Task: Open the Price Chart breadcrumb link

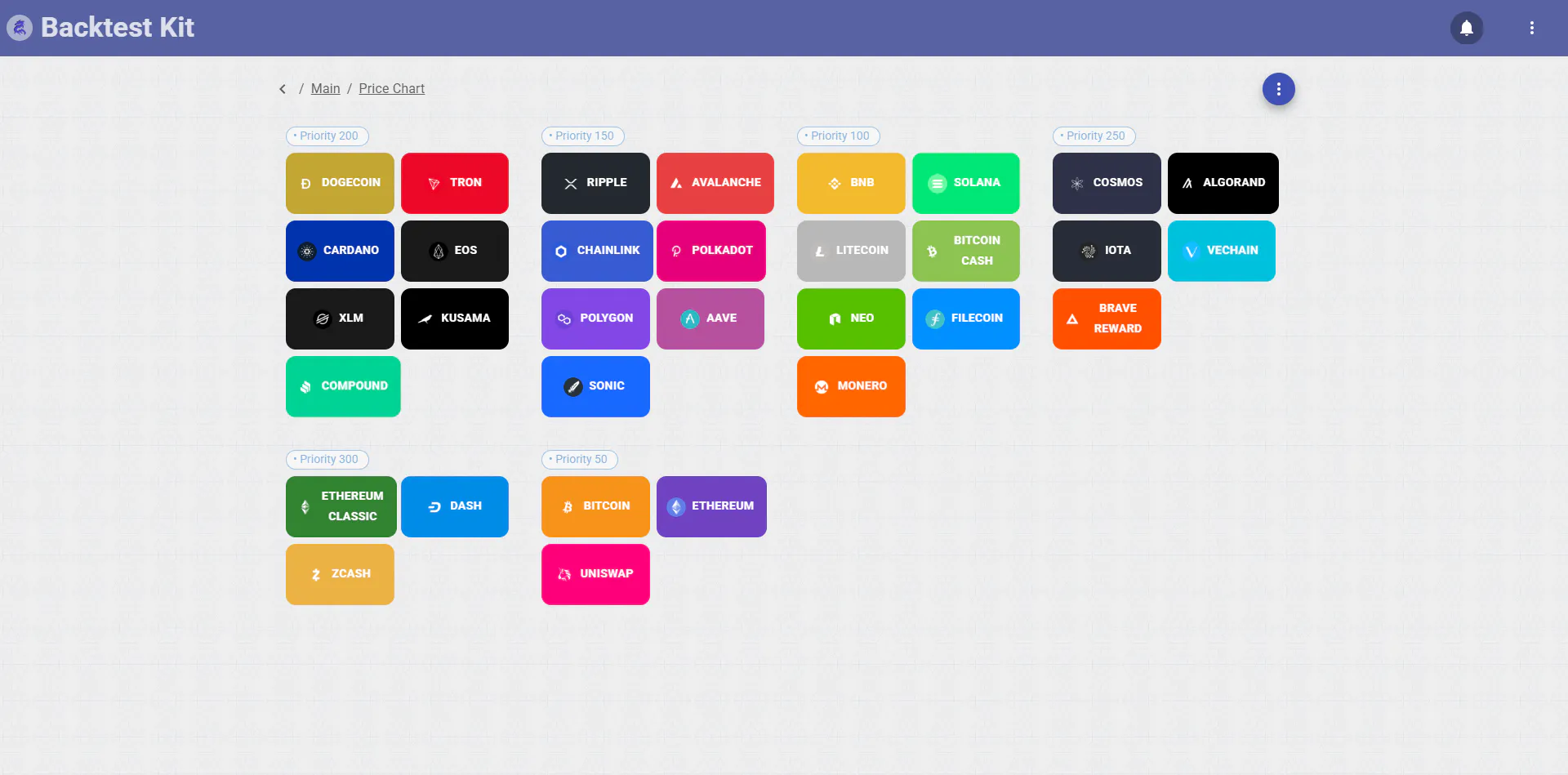Action: pos(392,88)
